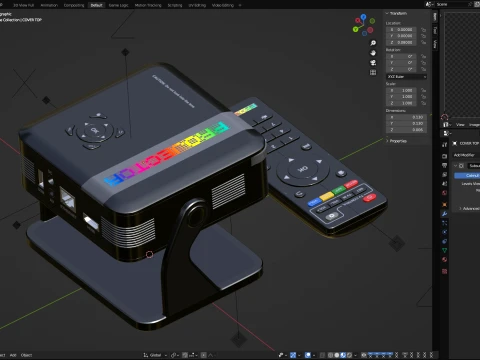Open the Output properties printer icon
The image size is (480, 360).
point(444,165)
